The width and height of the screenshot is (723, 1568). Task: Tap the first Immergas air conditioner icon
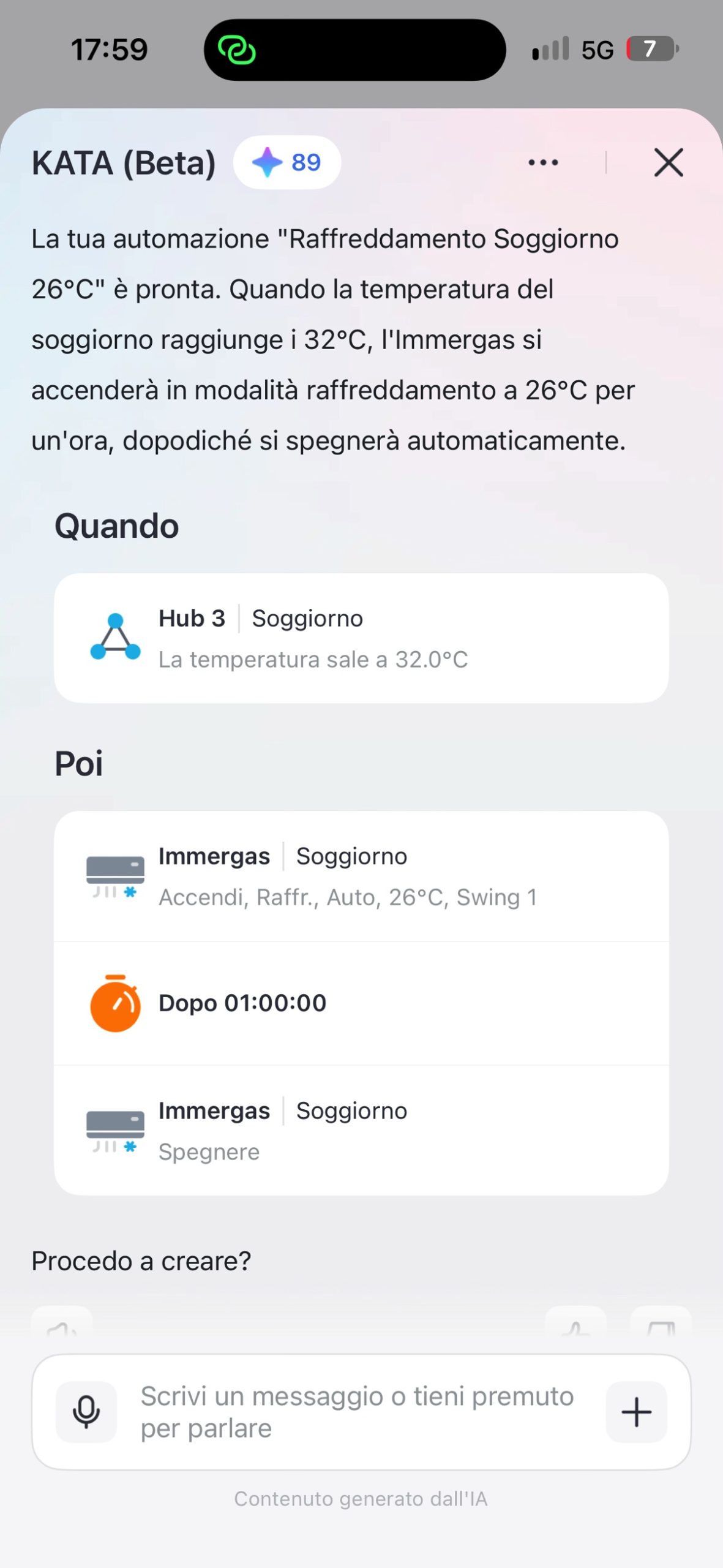(x=115, y=876)
